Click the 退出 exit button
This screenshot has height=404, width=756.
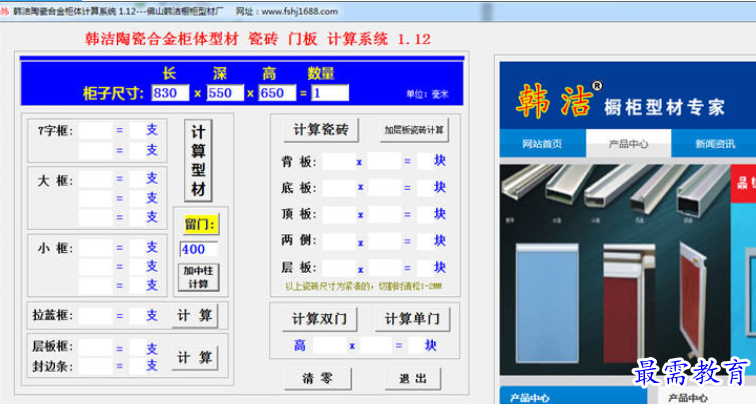coord(413,378)
